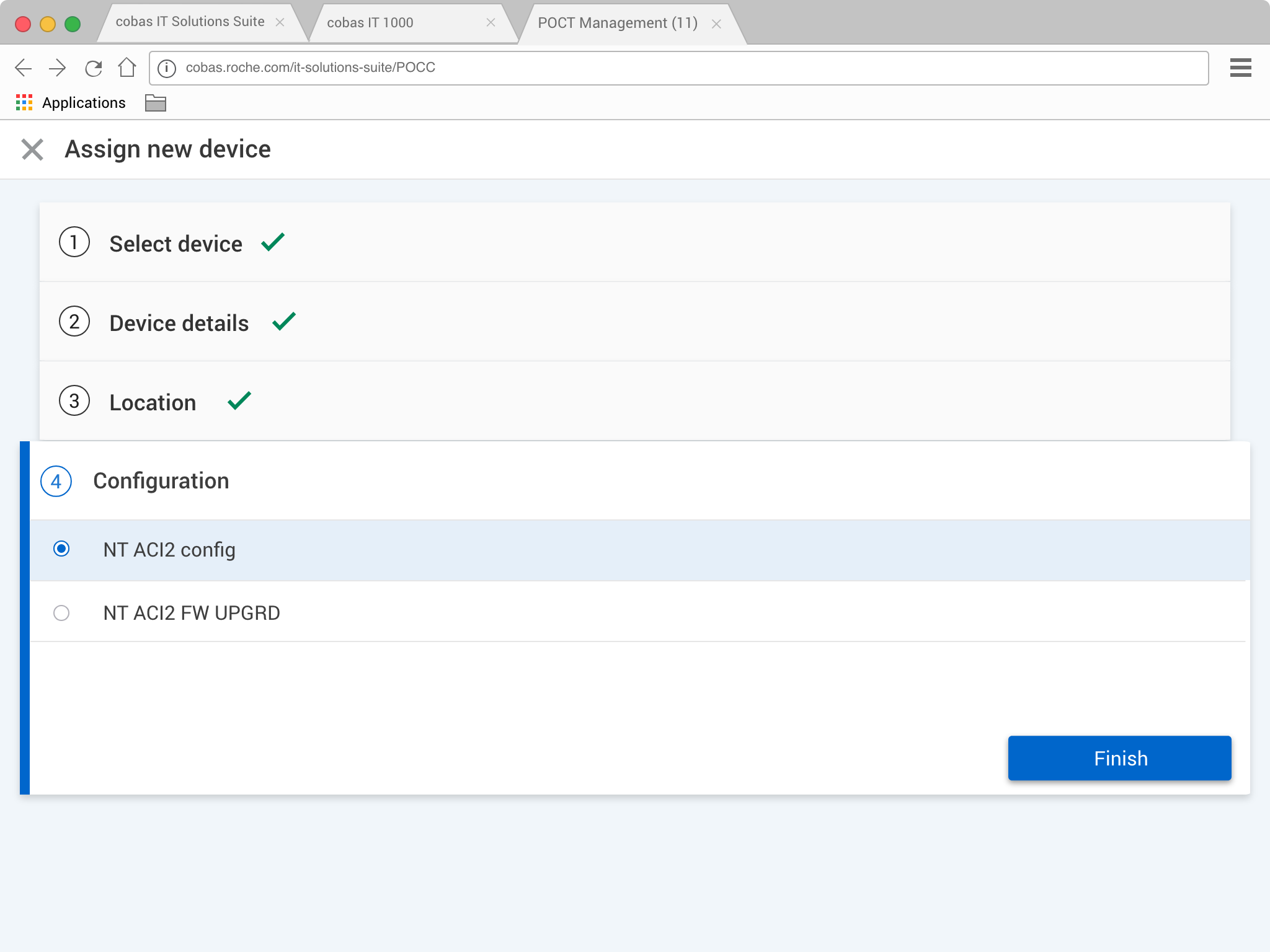Close the POCT Management tab
This screenshot has width=1270, height=952.
pyautogui.click(x=716, y=24)
